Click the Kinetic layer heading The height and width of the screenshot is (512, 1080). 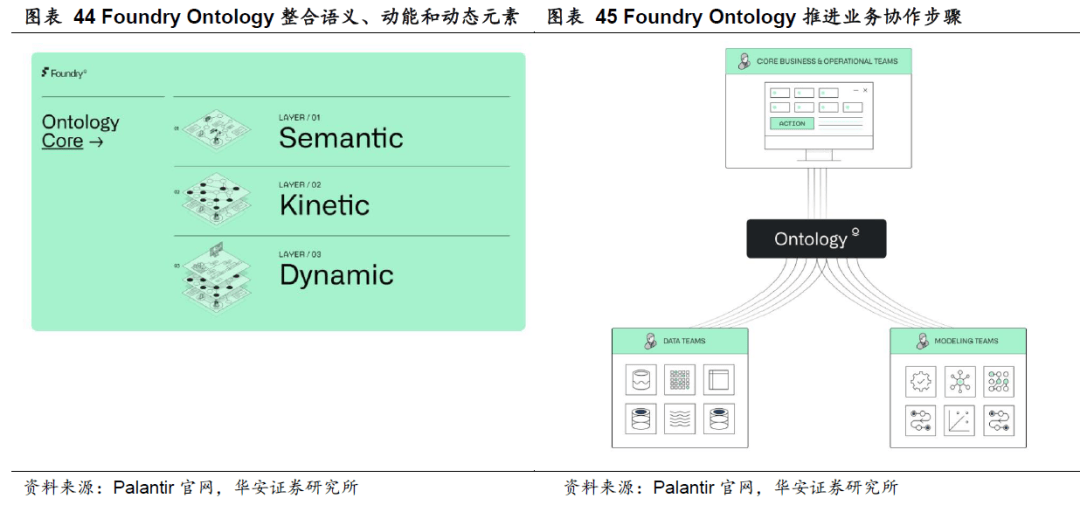point(324,205)
